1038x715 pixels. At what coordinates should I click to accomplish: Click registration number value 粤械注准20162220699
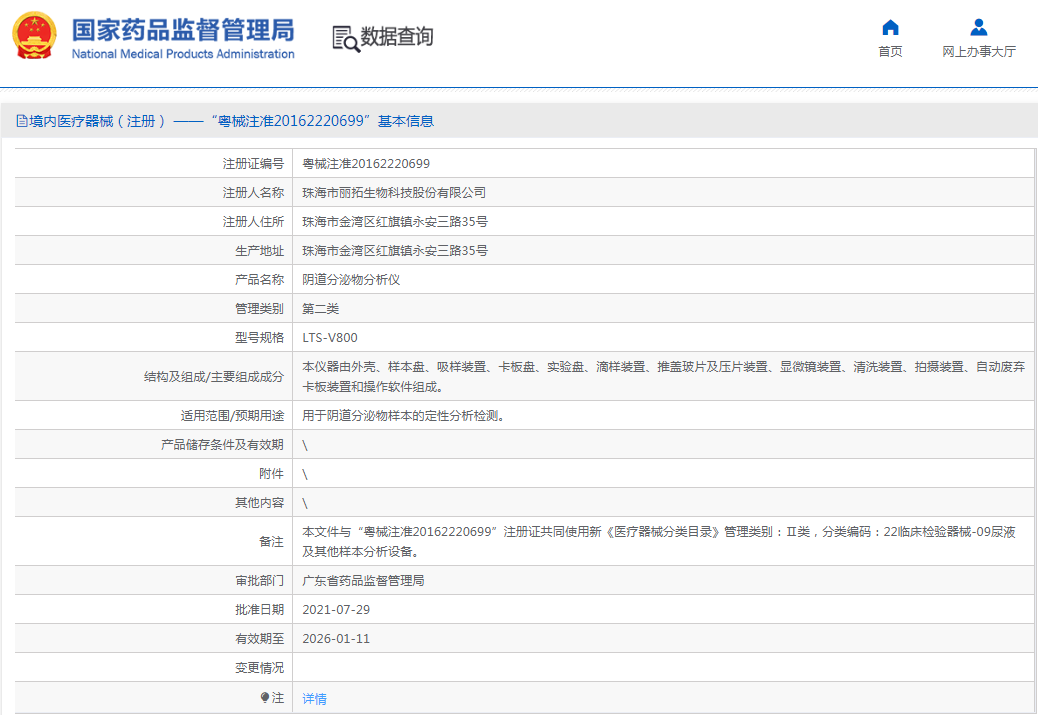pyautogui.click(x=366, y=164)
